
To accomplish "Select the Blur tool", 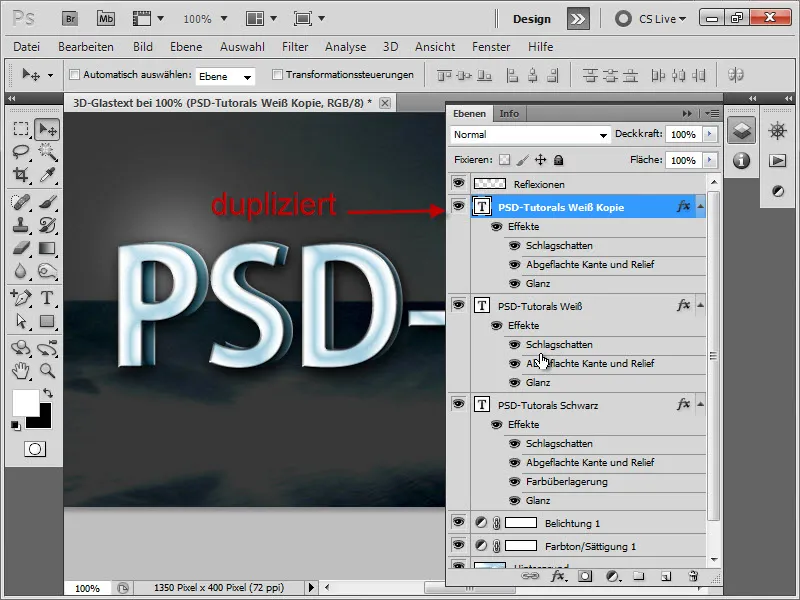I will (20, 271).
